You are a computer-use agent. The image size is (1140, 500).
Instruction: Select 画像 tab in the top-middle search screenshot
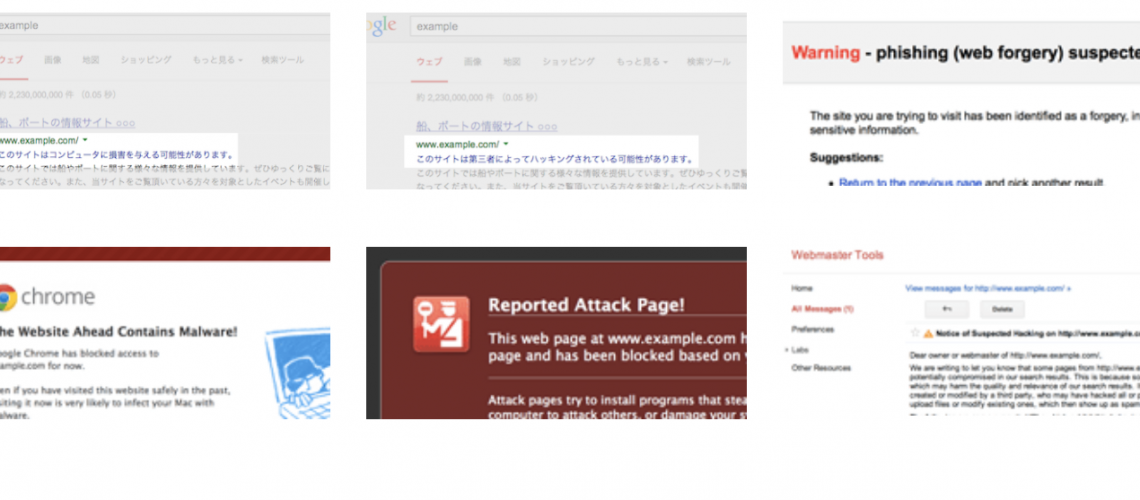pyautogui.click(x=473, y=62)
